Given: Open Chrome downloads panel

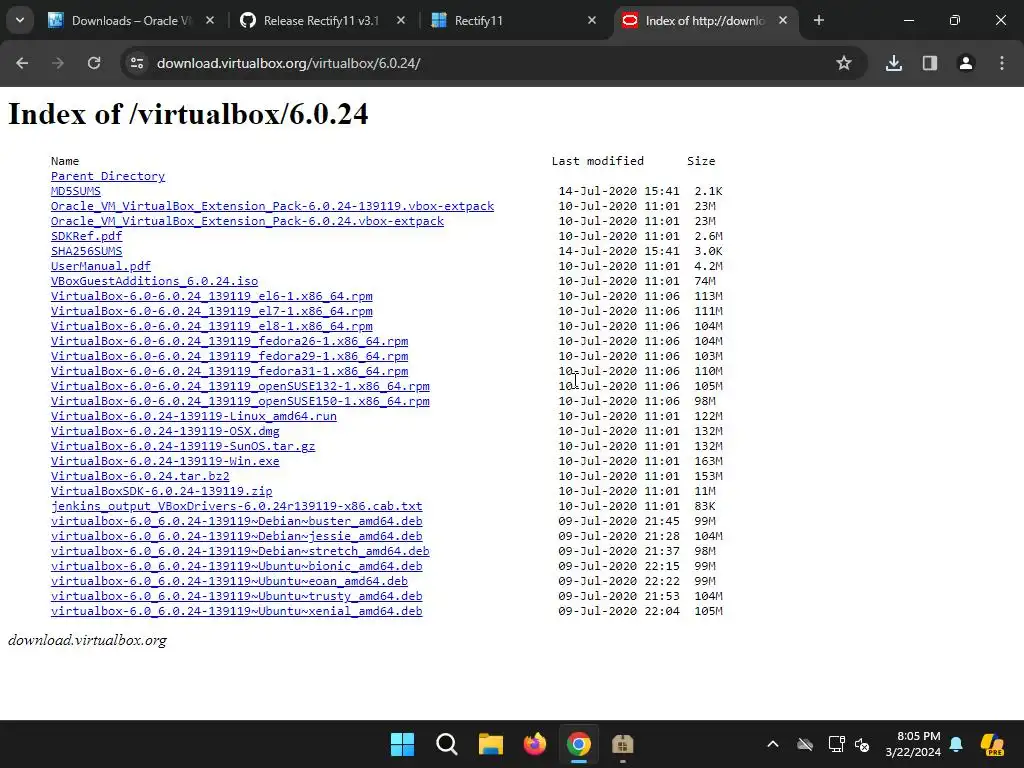Looking at the screenshot, I should (894, 63).
